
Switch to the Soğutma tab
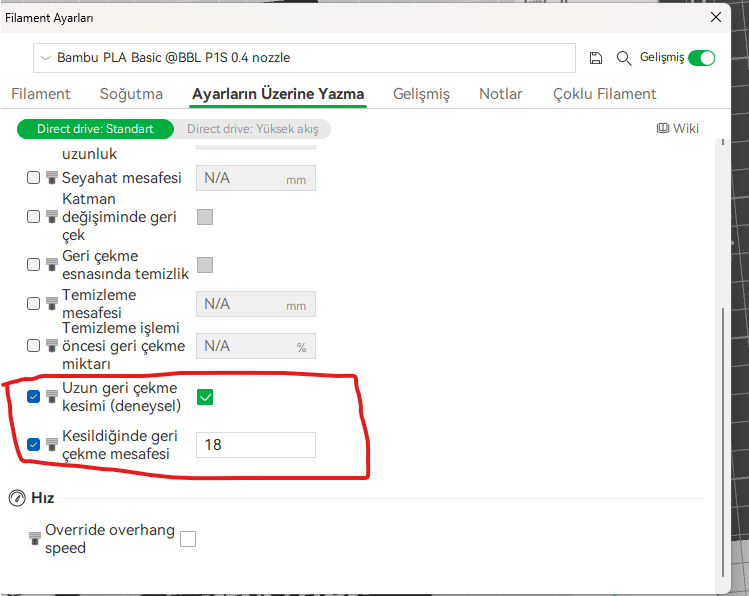pyautogui.click(x=131, y=94)
